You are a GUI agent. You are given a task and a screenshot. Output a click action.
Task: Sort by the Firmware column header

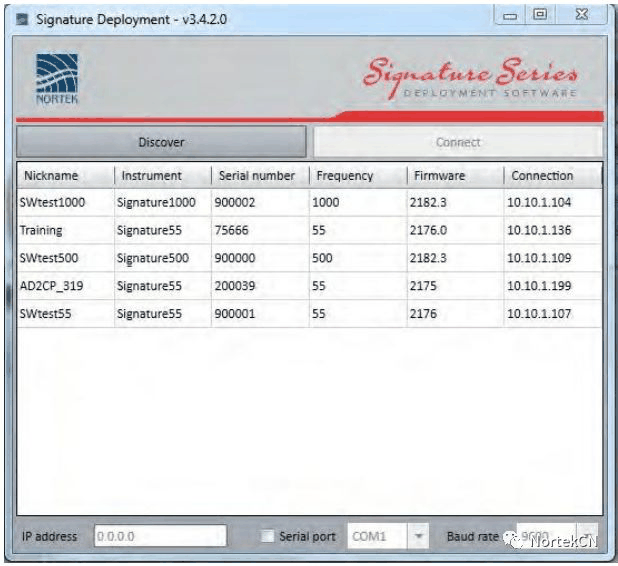pos(439,176)
